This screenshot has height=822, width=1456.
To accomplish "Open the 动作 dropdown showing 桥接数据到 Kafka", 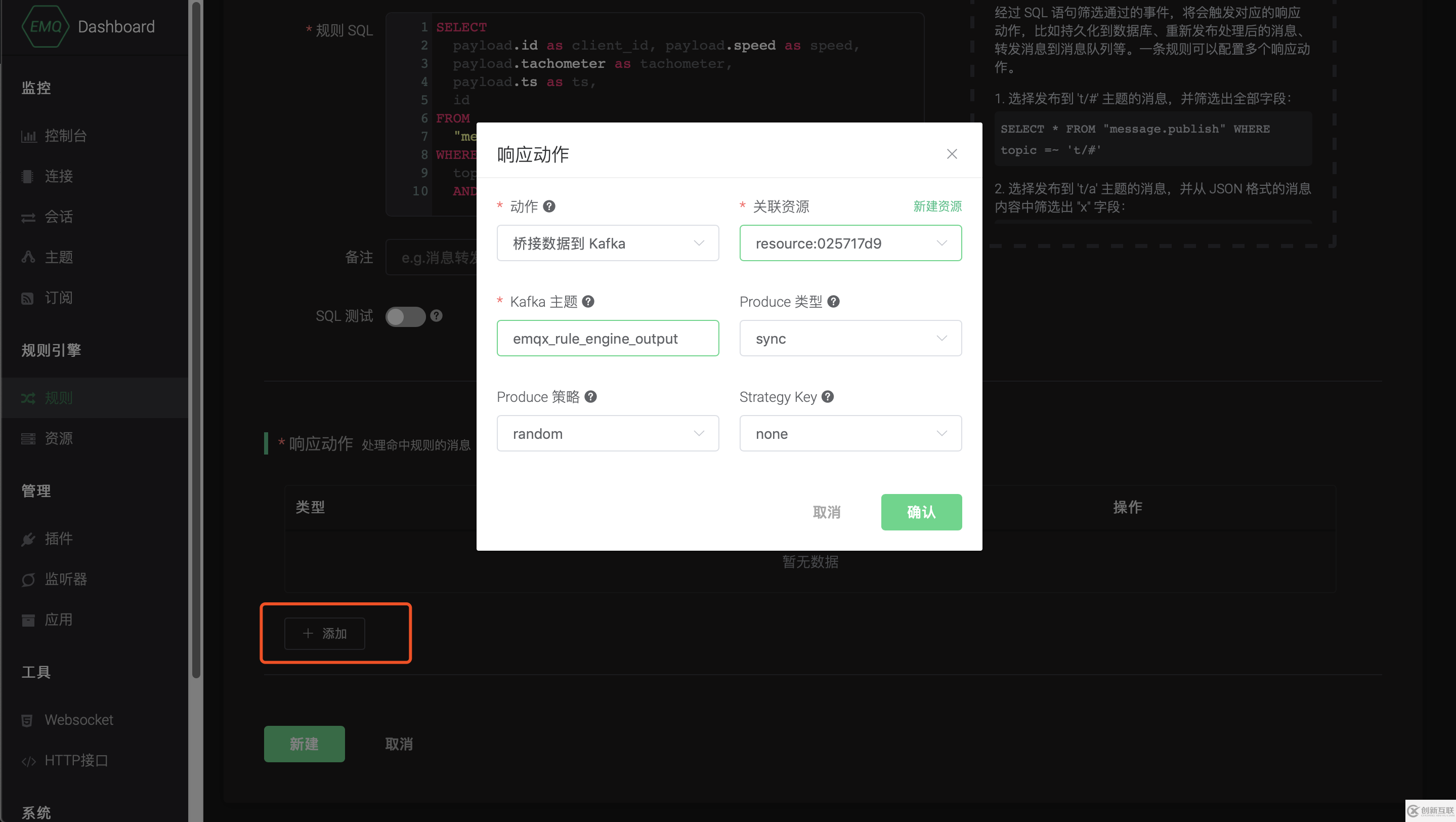I will tap(607, 243).
